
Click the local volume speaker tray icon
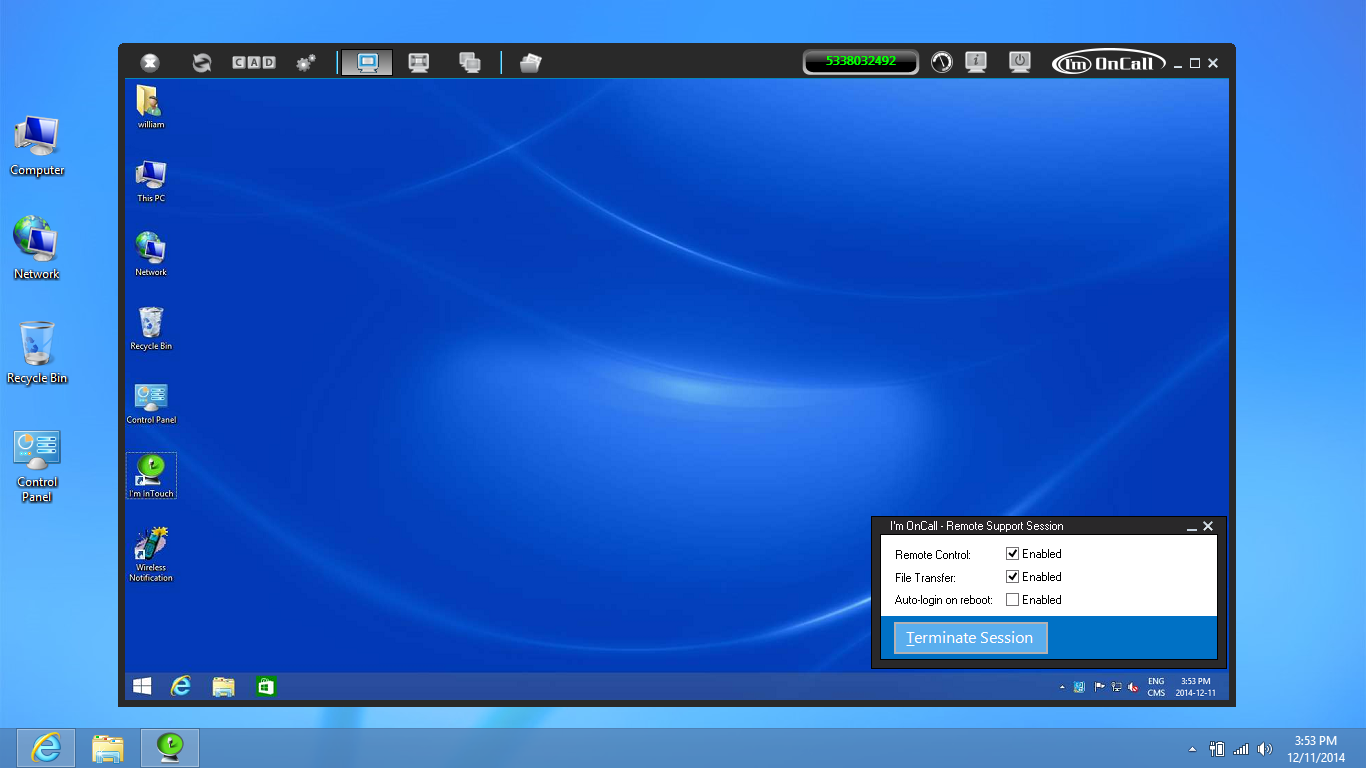1265,748
